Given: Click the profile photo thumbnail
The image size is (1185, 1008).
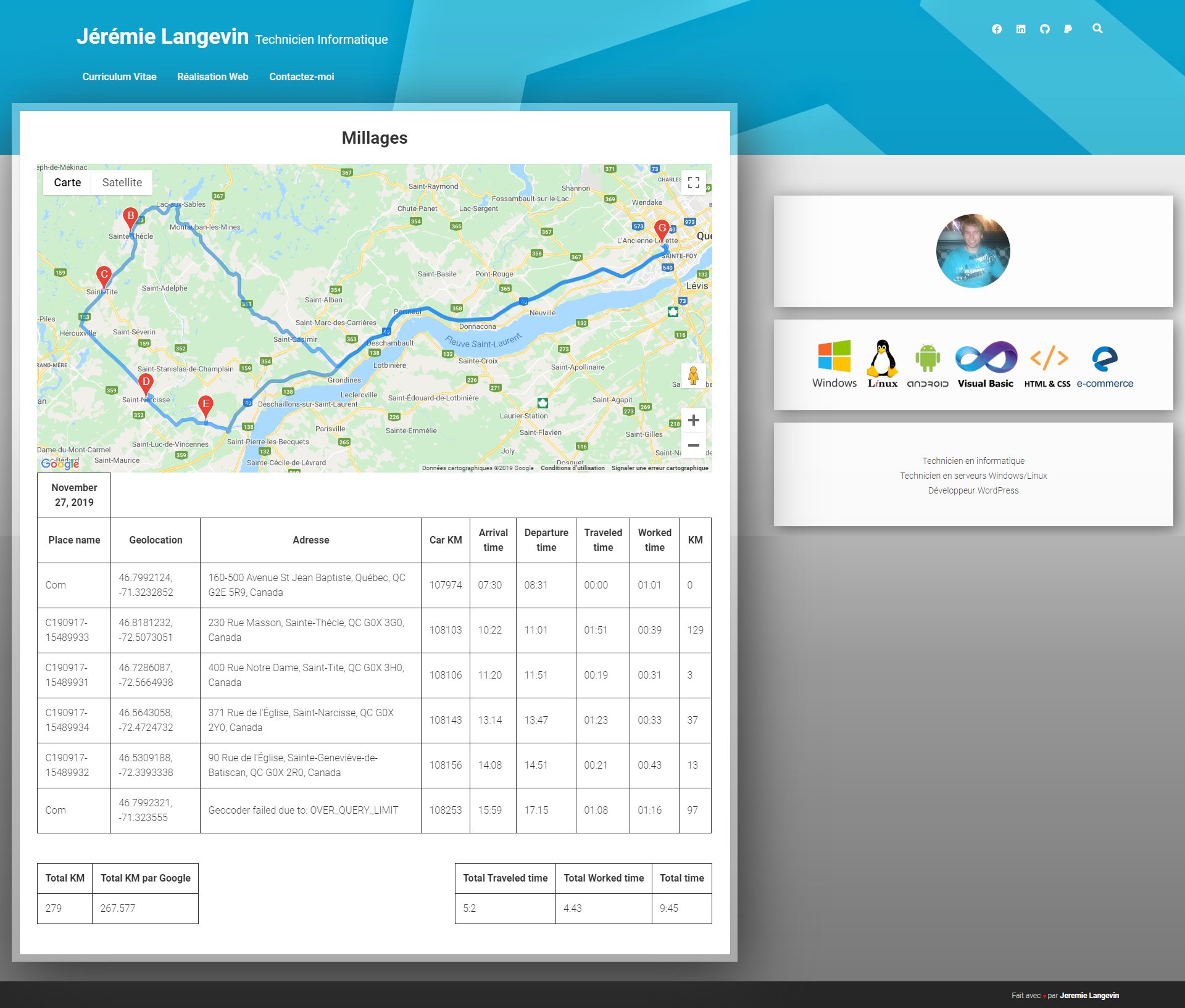Looking at the screenshot, I should pyautogui.click(x=973, y=251).
